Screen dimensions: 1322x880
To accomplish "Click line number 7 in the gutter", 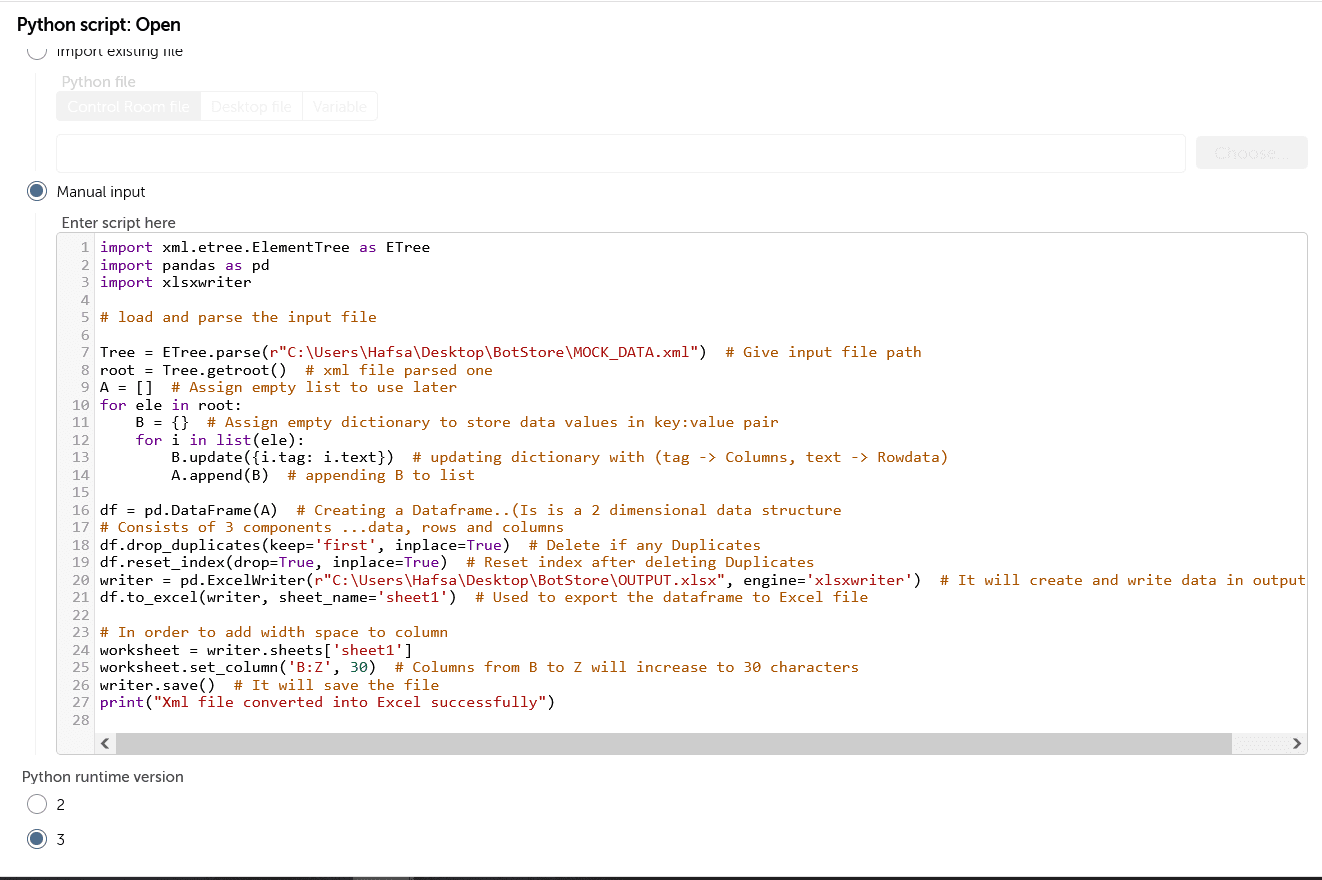I will (x=85, y=352).
